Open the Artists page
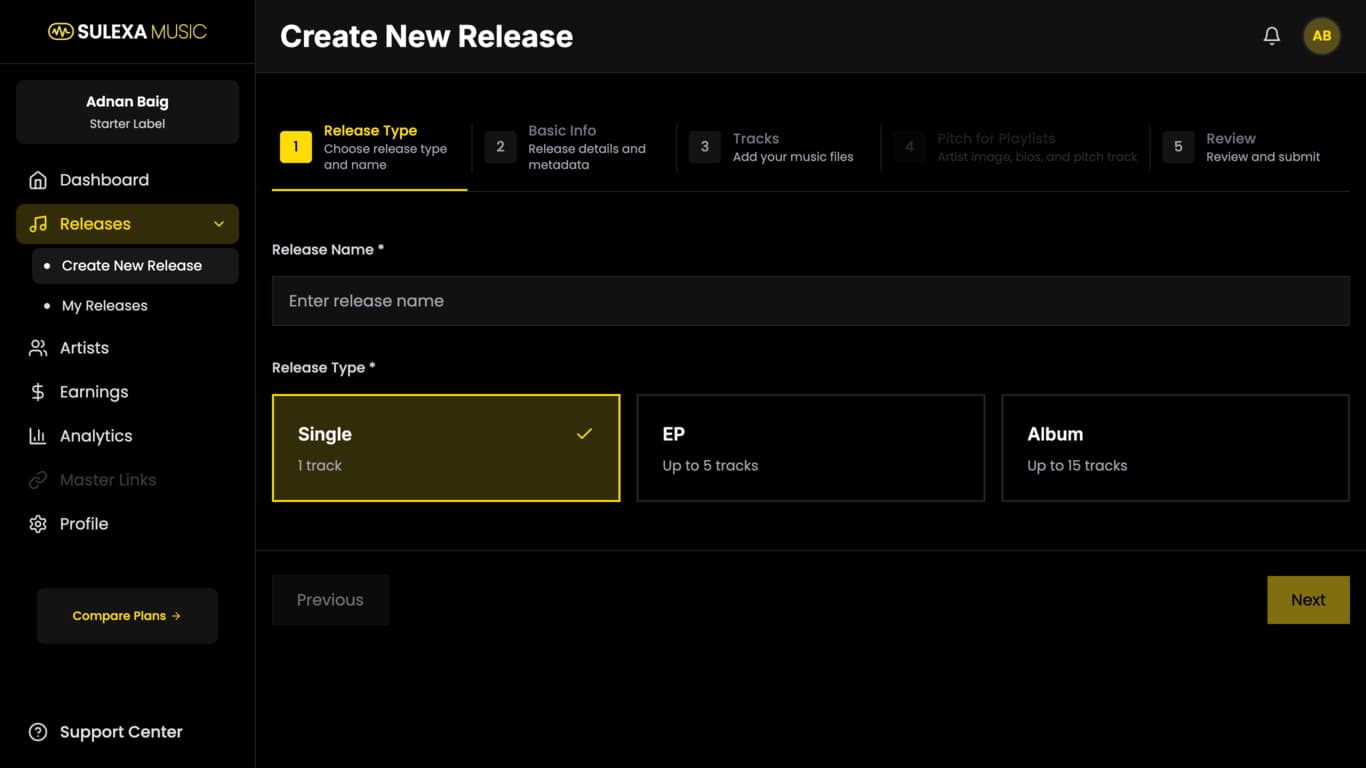 point(127,348)
